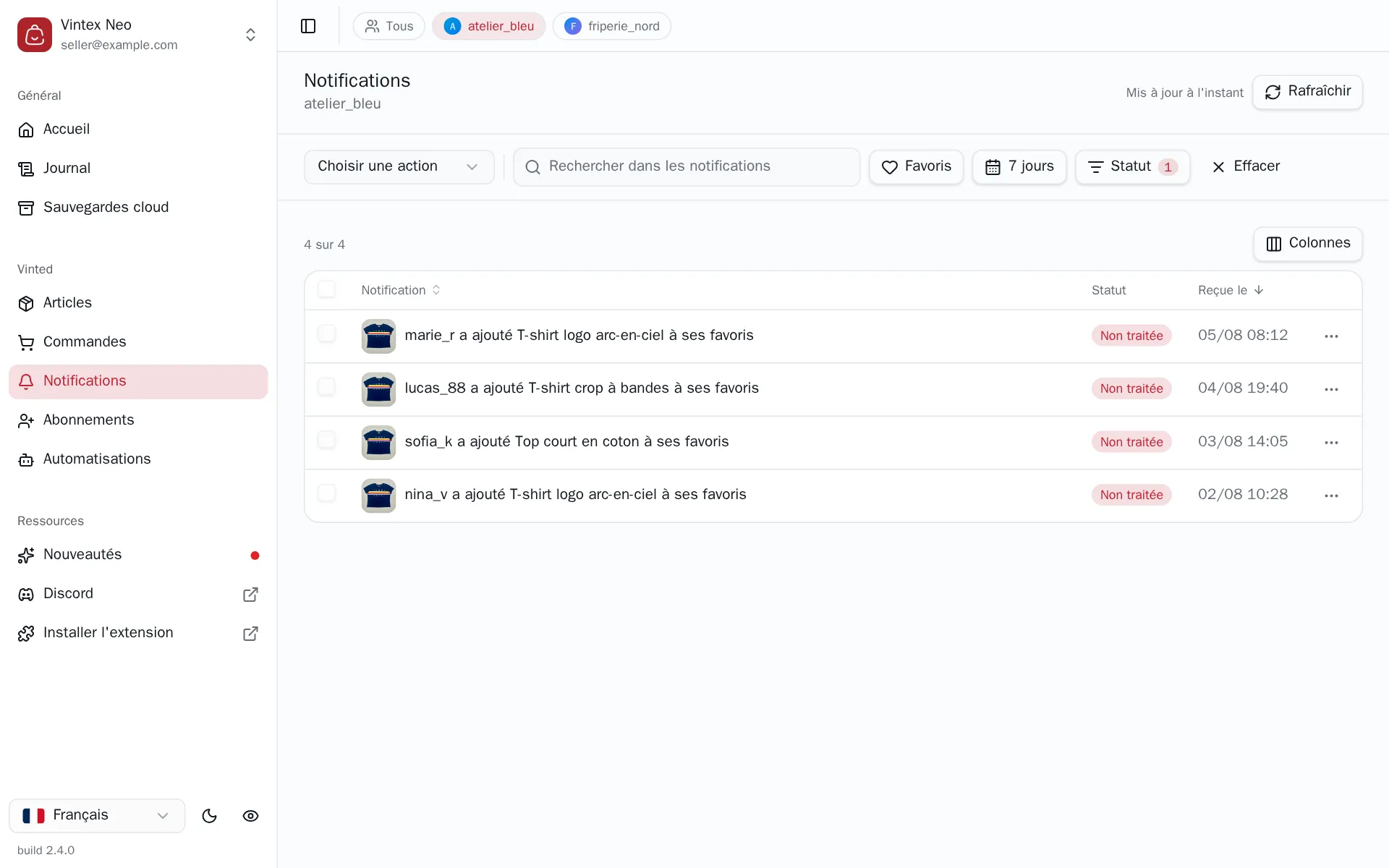
Task: Click Non traitée badge on nina_v row
Action: (1131, 495)
